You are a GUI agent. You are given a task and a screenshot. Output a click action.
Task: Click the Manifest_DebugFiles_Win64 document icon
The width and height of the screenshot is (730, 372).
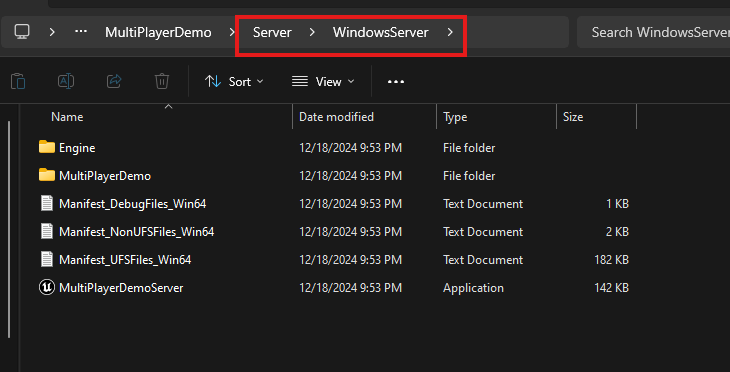point(47,203)
